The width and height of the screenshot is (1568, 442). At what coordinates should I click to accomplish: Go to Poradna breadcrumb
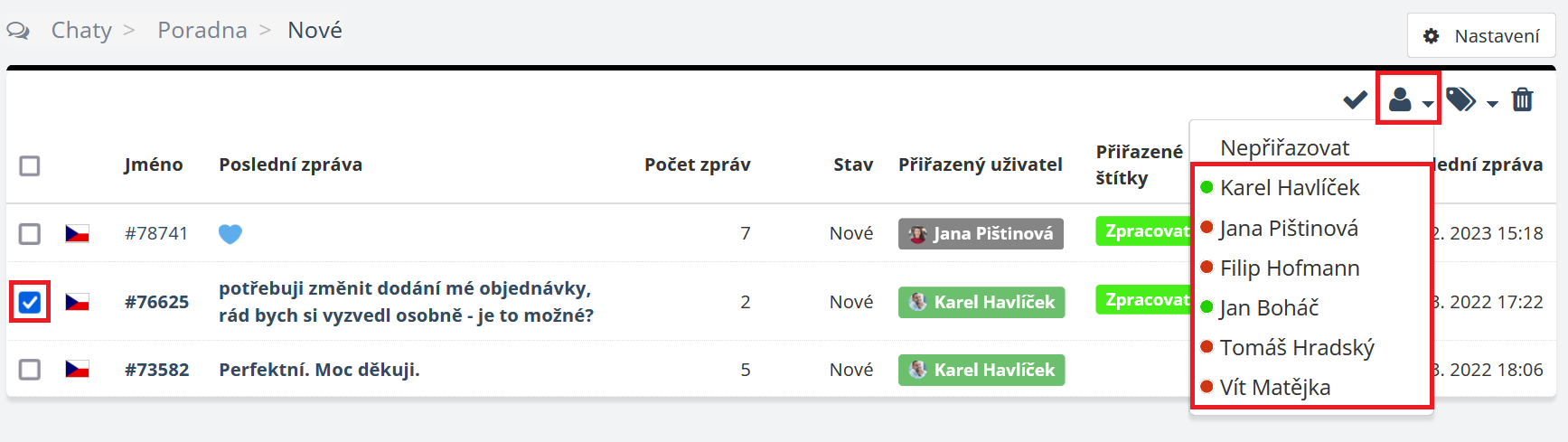point(202,31)
